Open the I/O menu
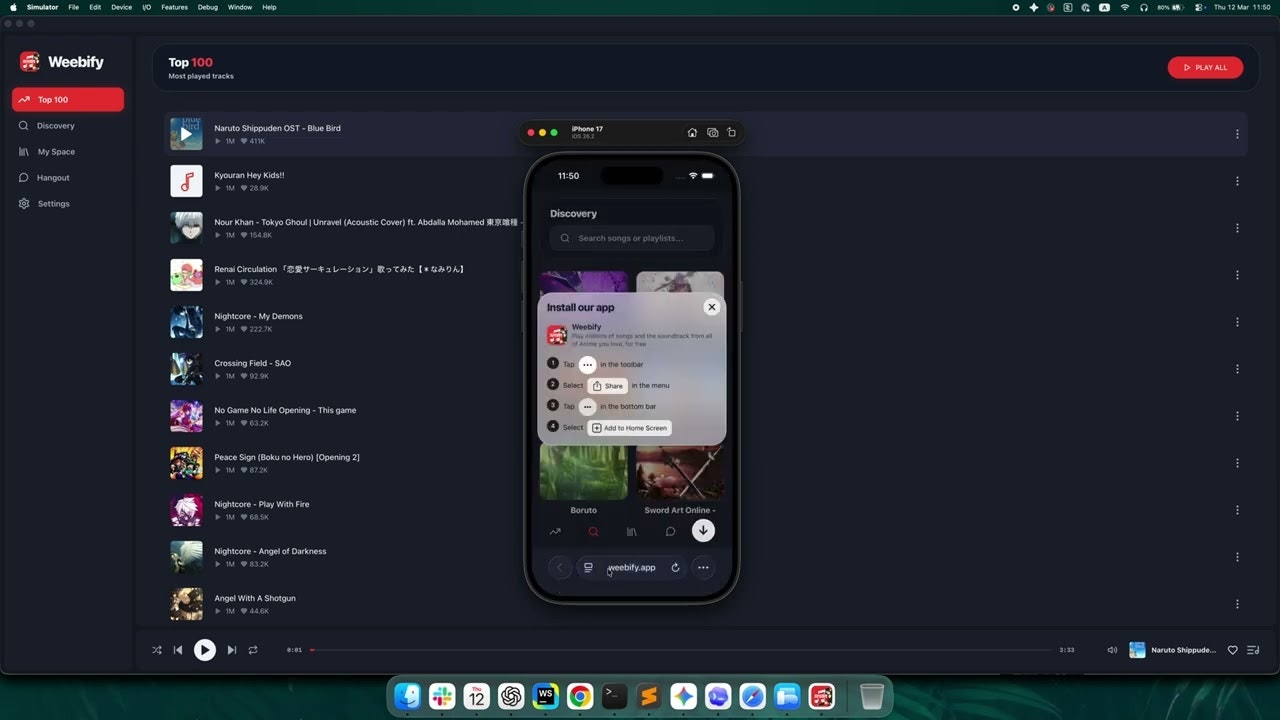1280x720 pixels. pos(147,7)
